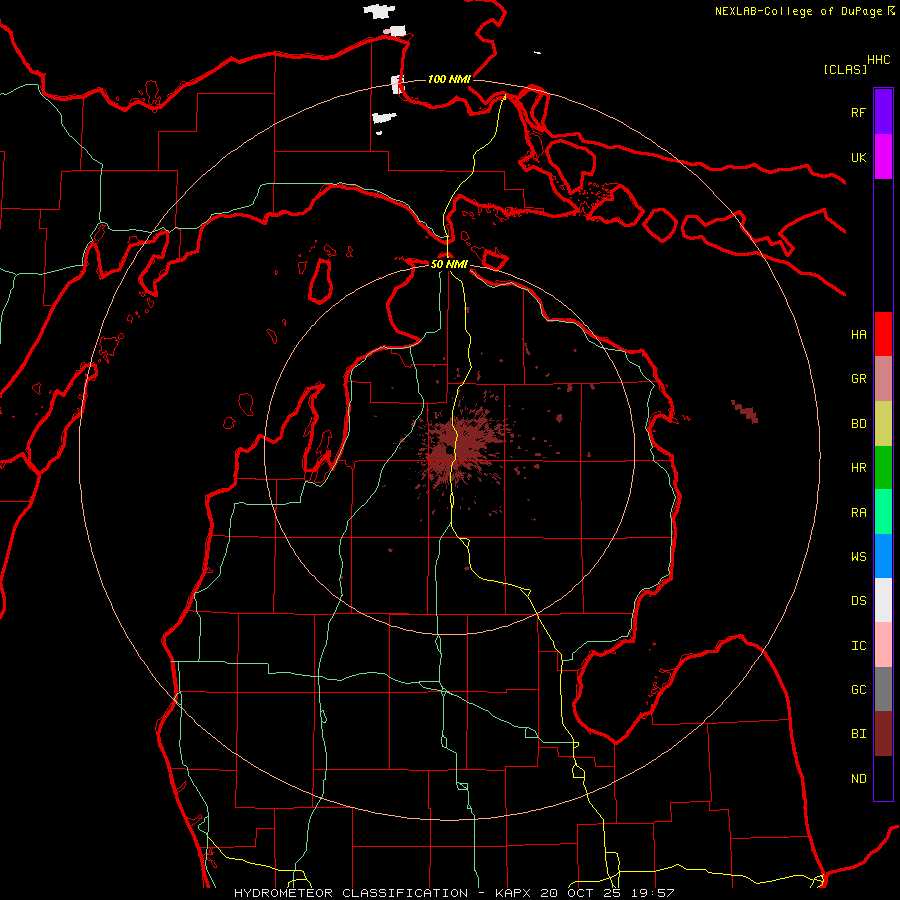Click the IC legend label
This screenshot has width=900, height=900.
click(x=859, y=646)
